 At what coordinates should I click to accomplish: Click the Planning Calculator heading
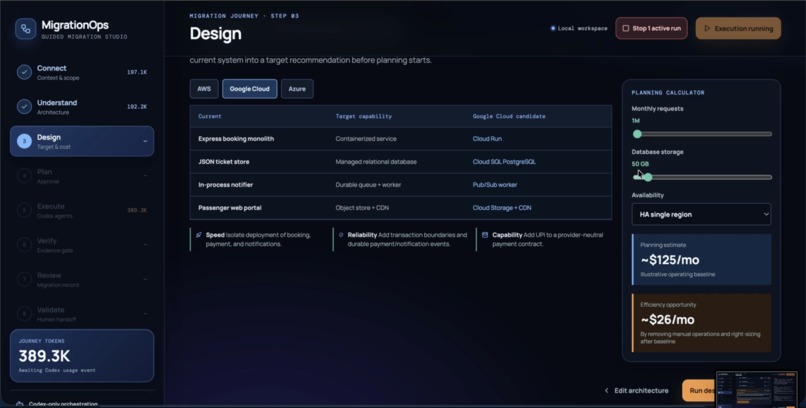[668, 92]
